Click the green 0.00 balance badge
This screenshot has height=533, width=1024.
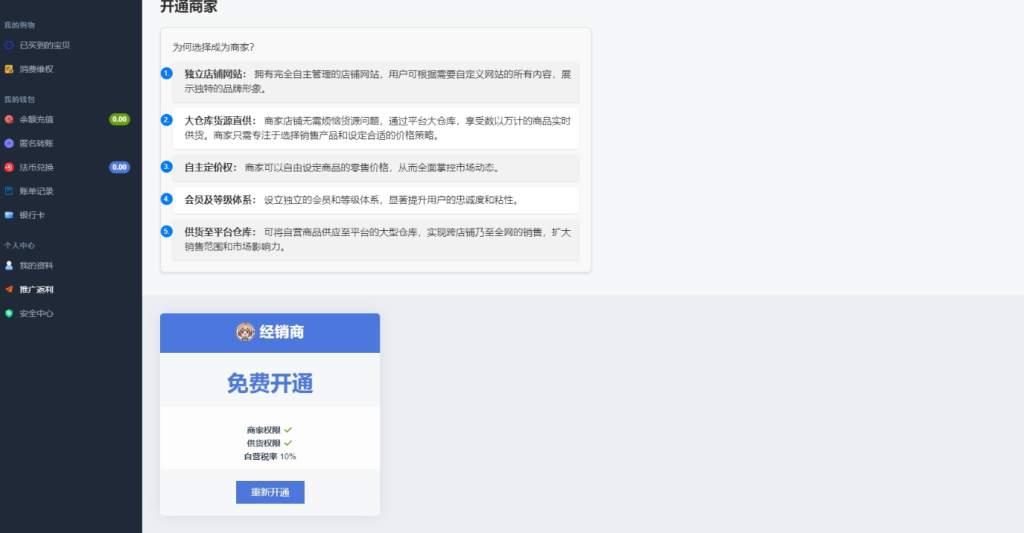pos(119,119)
